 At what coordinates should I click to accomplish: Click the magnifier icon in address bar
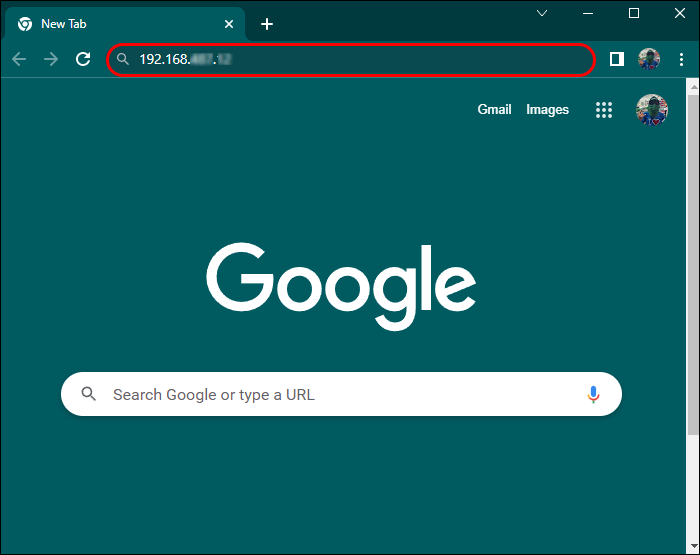click(x=122, y=59)
